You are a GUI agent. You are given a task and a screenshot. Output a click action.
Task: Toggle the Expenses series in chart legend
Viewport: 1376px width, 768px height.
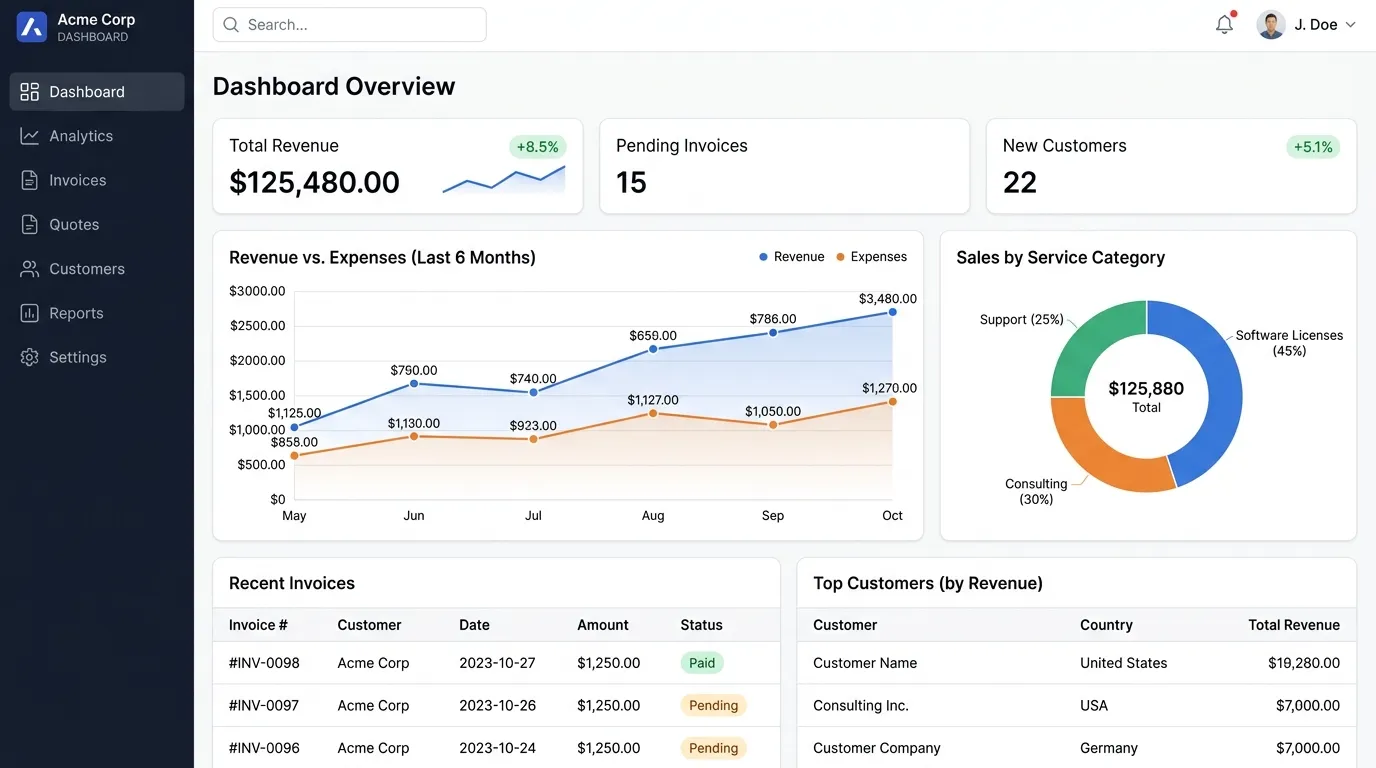point(871,257)
